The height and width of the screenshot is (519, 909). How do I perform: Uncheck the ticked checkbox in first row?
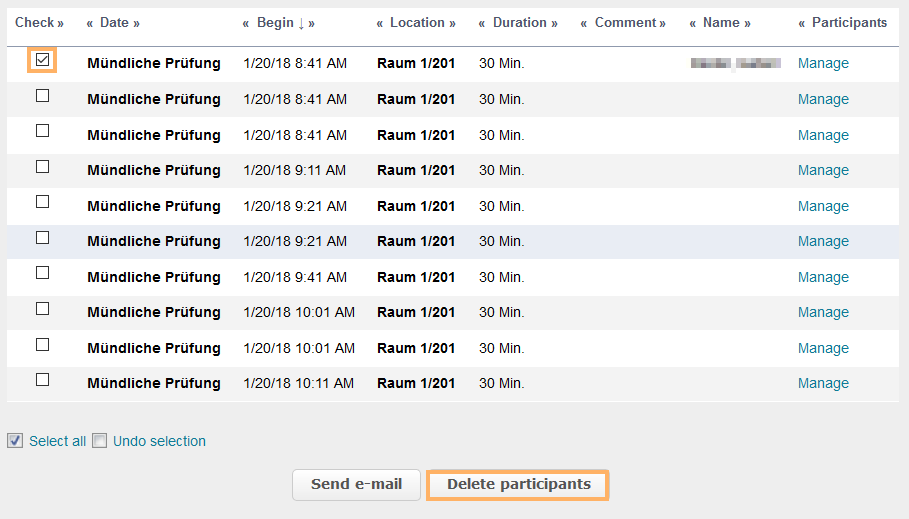42,60
